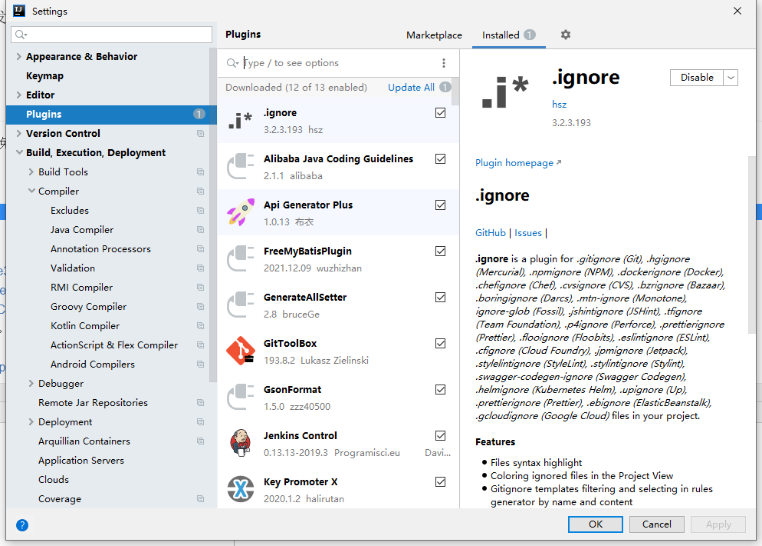
Task: Open the Disable button dropdown arrow
Action: tap(731, 78)
